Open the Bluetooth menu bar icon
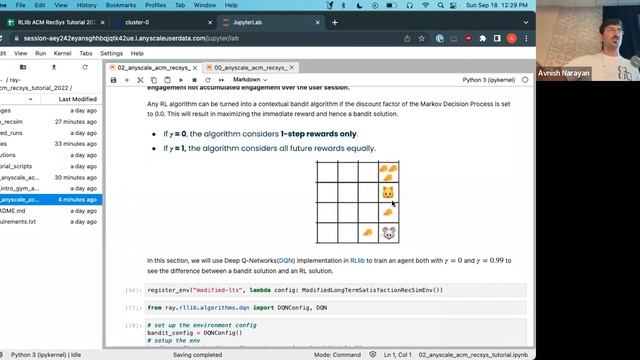The image size is (640, 360). (x=343, y=5)
